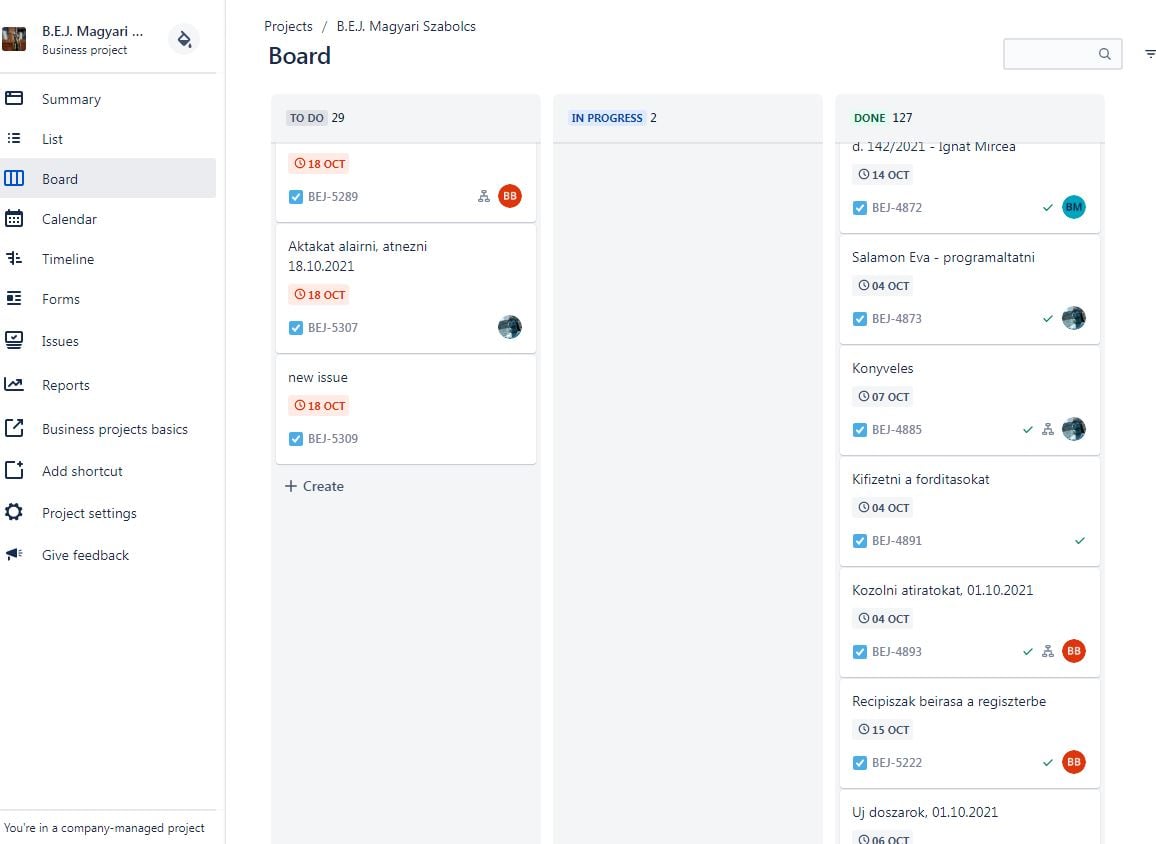Click the done checkmark on BEJ-4891
This screenshot has height=844, width=1156.
[1080, 540]
